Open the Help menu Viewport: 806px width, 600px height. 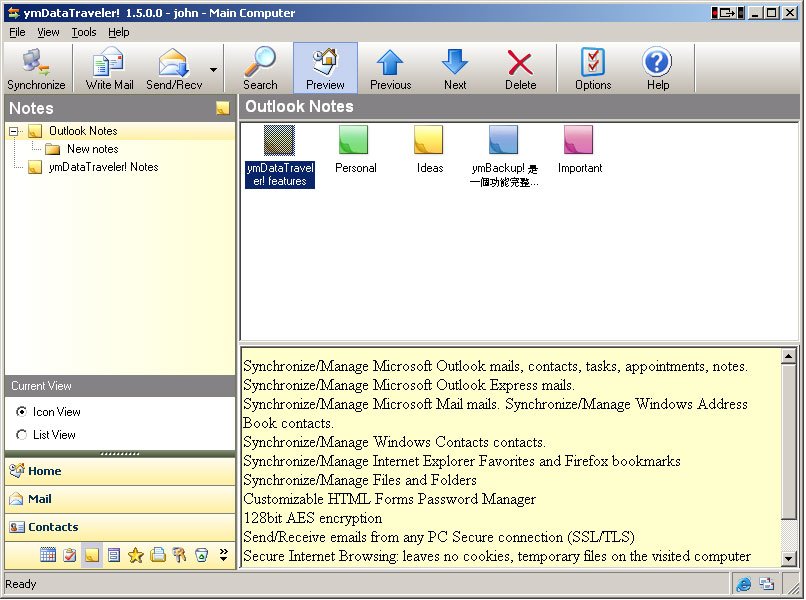[119, 32]
